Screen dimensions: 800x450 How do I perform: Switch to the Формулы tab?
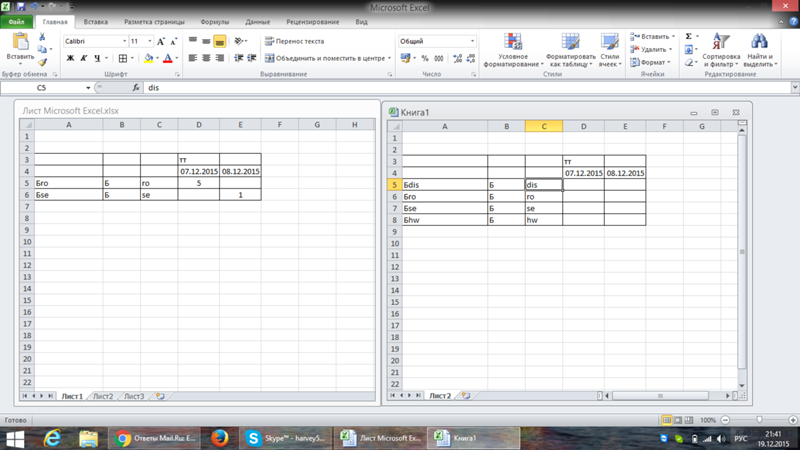click(214, 22)
